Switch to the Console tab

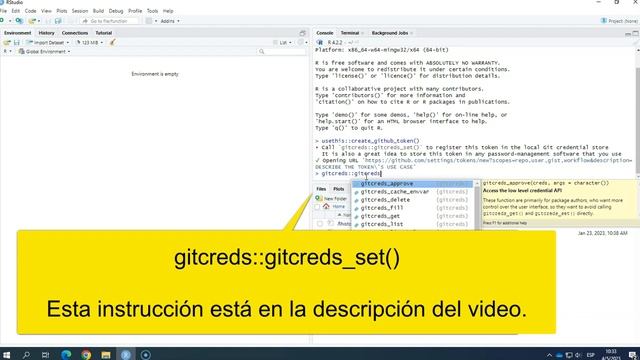[x=324, y=33]
